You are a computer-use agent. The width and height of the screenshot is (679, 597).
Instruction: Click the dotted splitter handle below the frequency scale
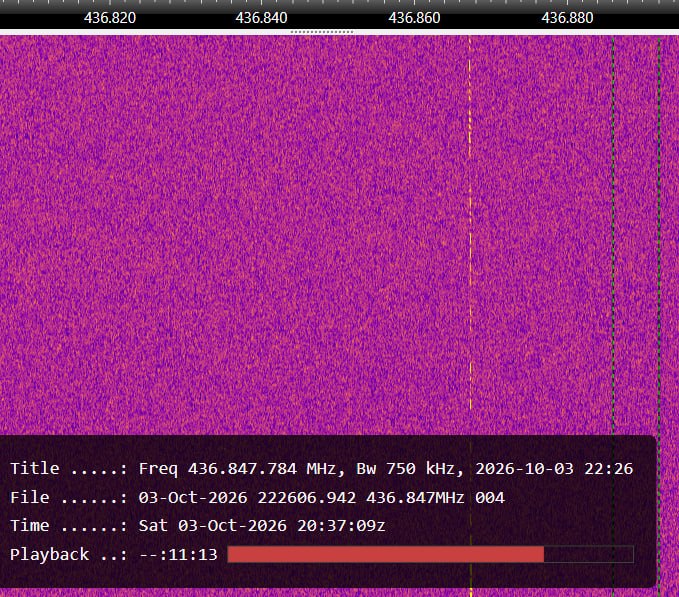click(x=322, y=32)
